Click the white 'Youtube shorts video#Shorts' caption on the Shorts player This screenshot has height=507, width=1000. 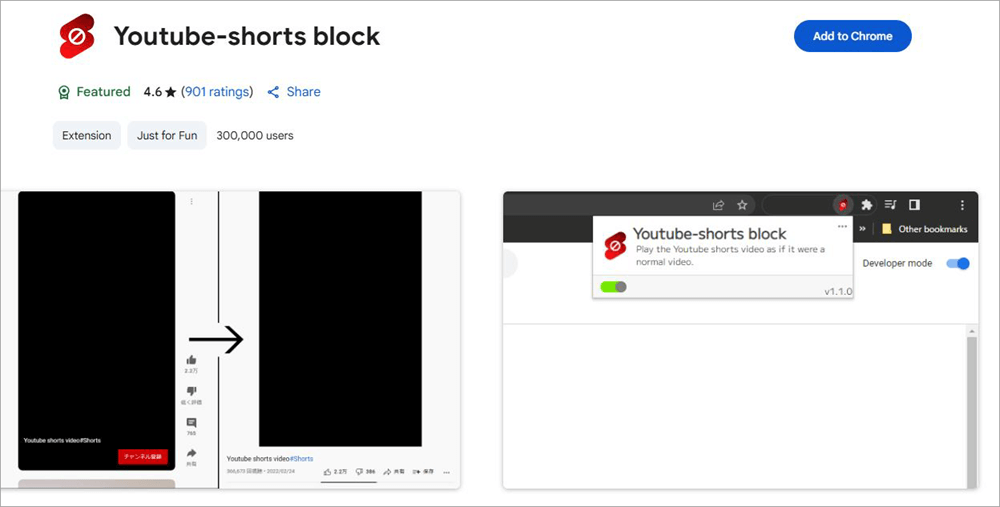(62, 440)
